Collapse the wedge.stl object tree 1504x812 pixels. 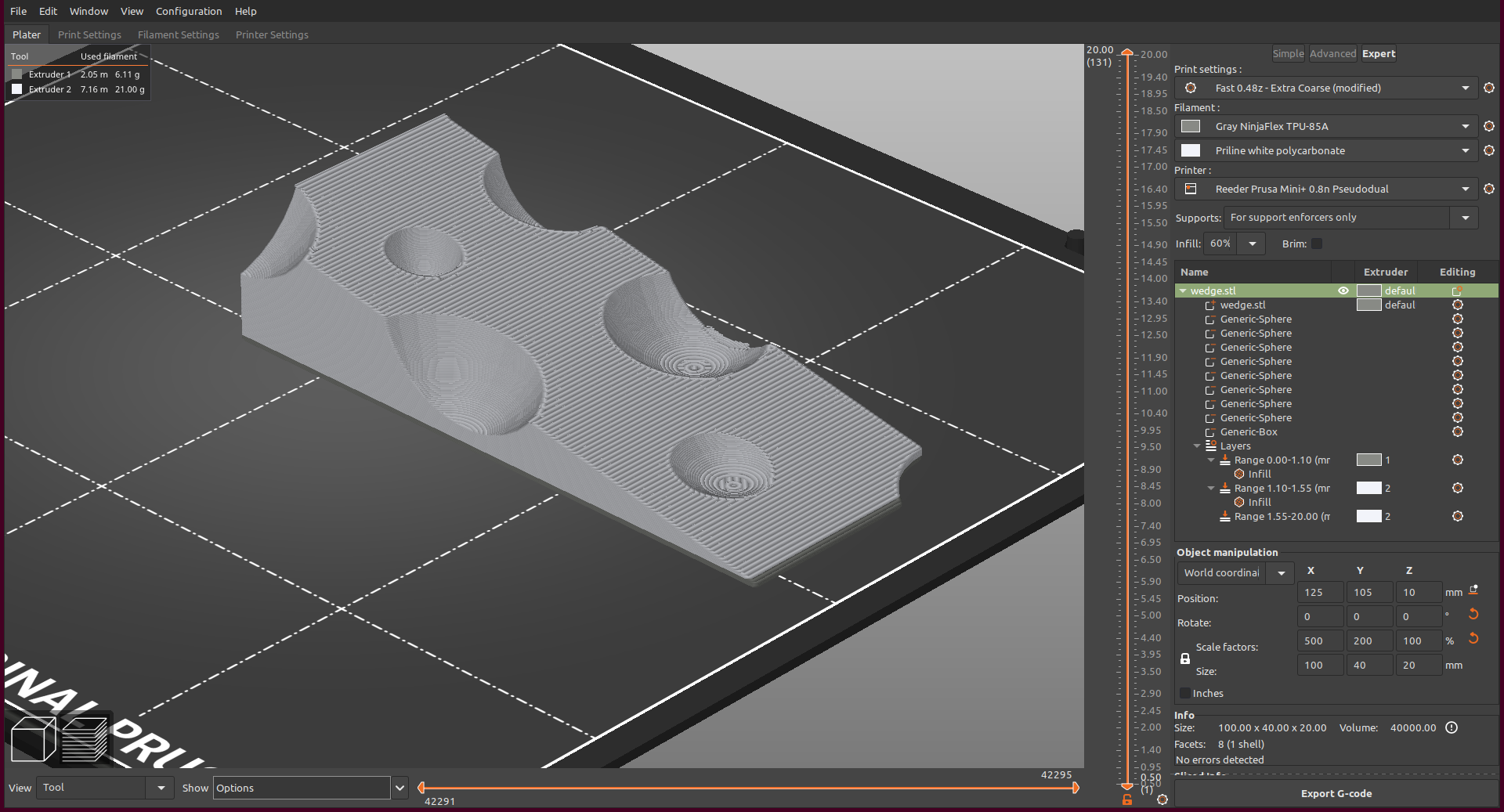(1183, 291)
